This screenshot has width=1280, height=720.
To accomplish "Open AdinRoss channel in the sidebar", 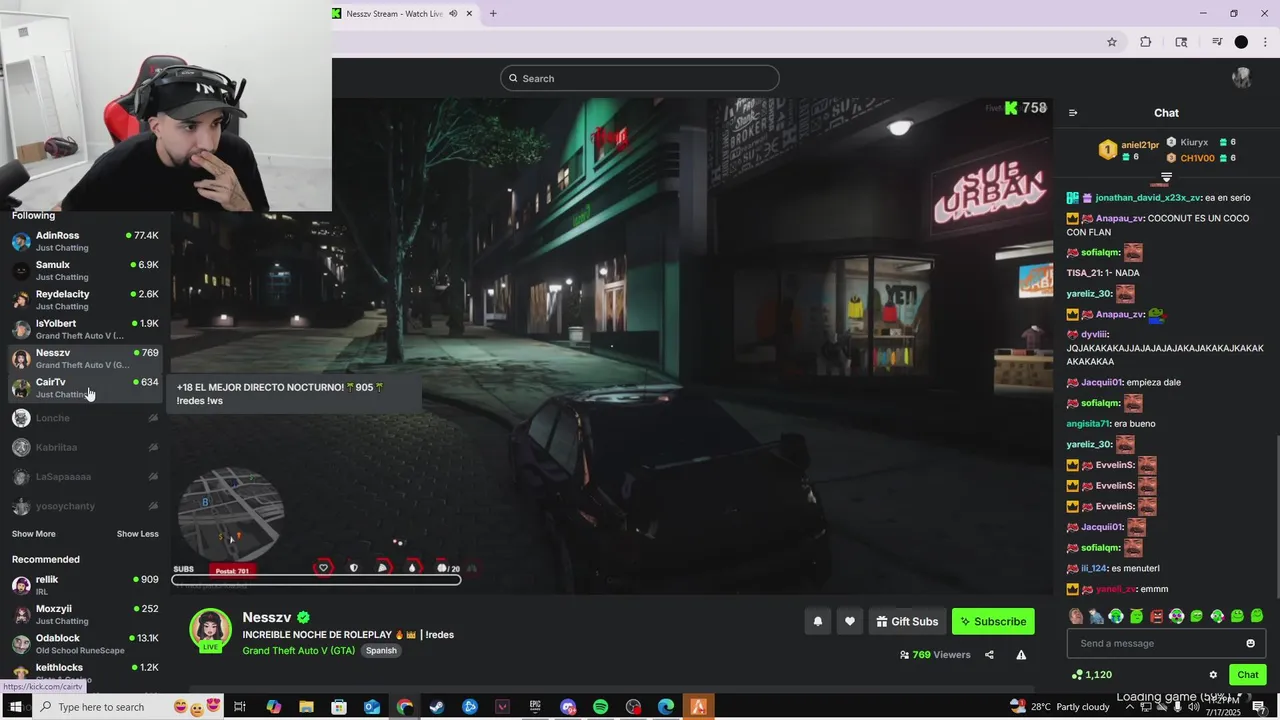I will click(x=85, y=241).
